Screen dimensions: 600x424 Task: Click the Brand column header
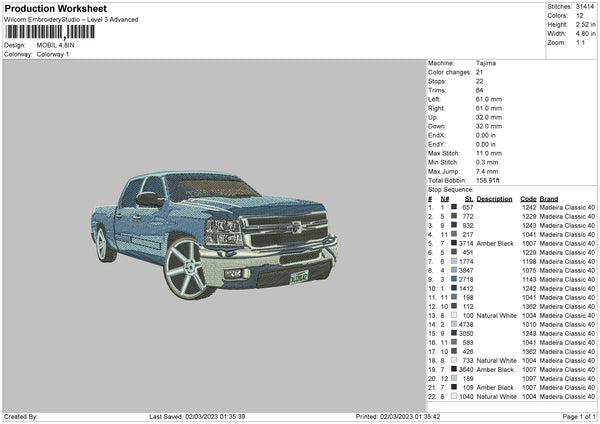tap(549, 198)
